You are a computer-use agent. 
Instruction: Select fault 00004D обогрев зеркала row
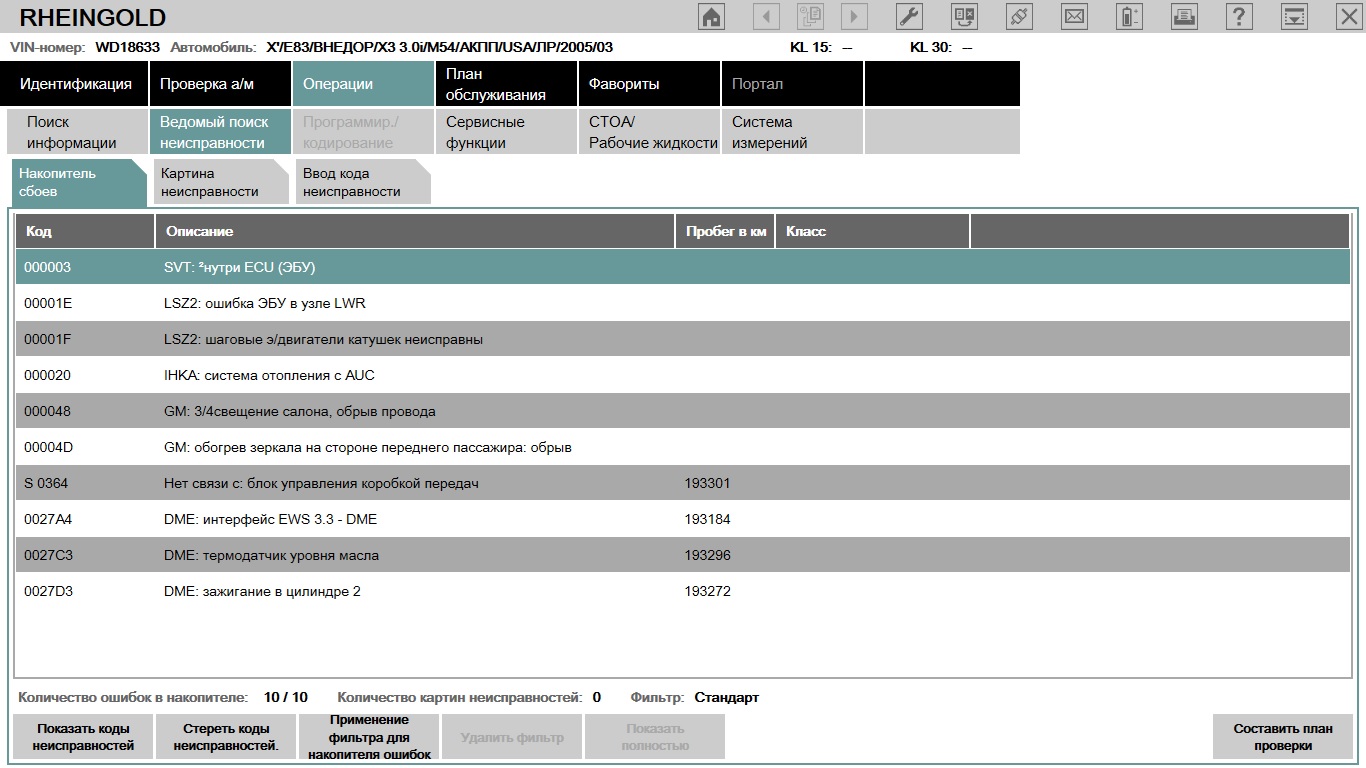683,447
